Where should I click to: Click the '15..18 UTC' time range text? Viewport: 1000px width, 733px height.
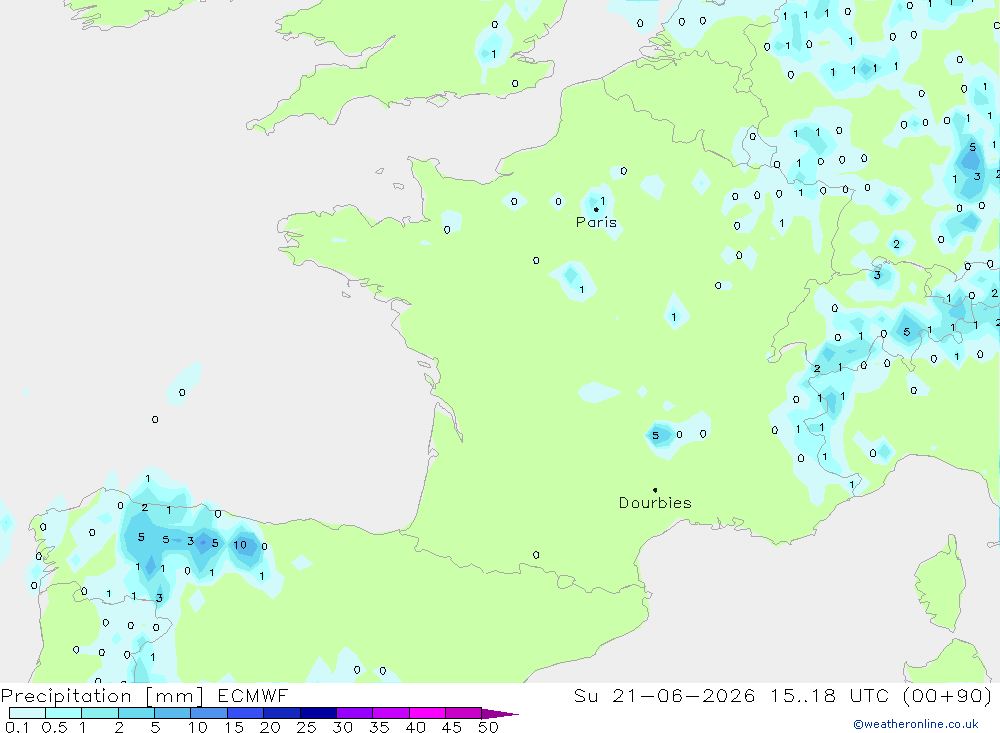(x=829, y=696)
